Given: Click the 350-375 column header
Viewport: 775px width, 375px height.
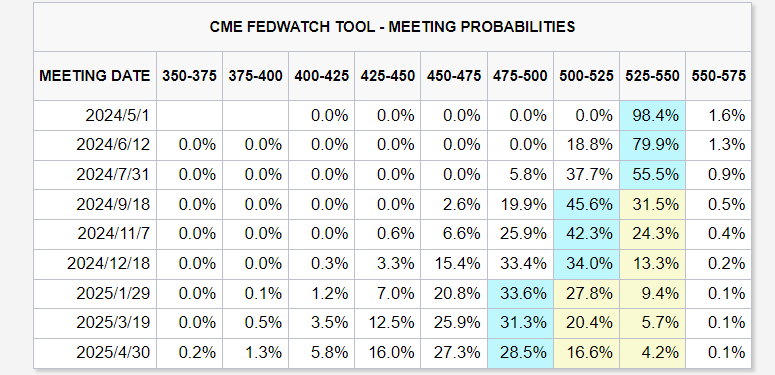Looking at the screenshot, I should (x=189, y=76).
